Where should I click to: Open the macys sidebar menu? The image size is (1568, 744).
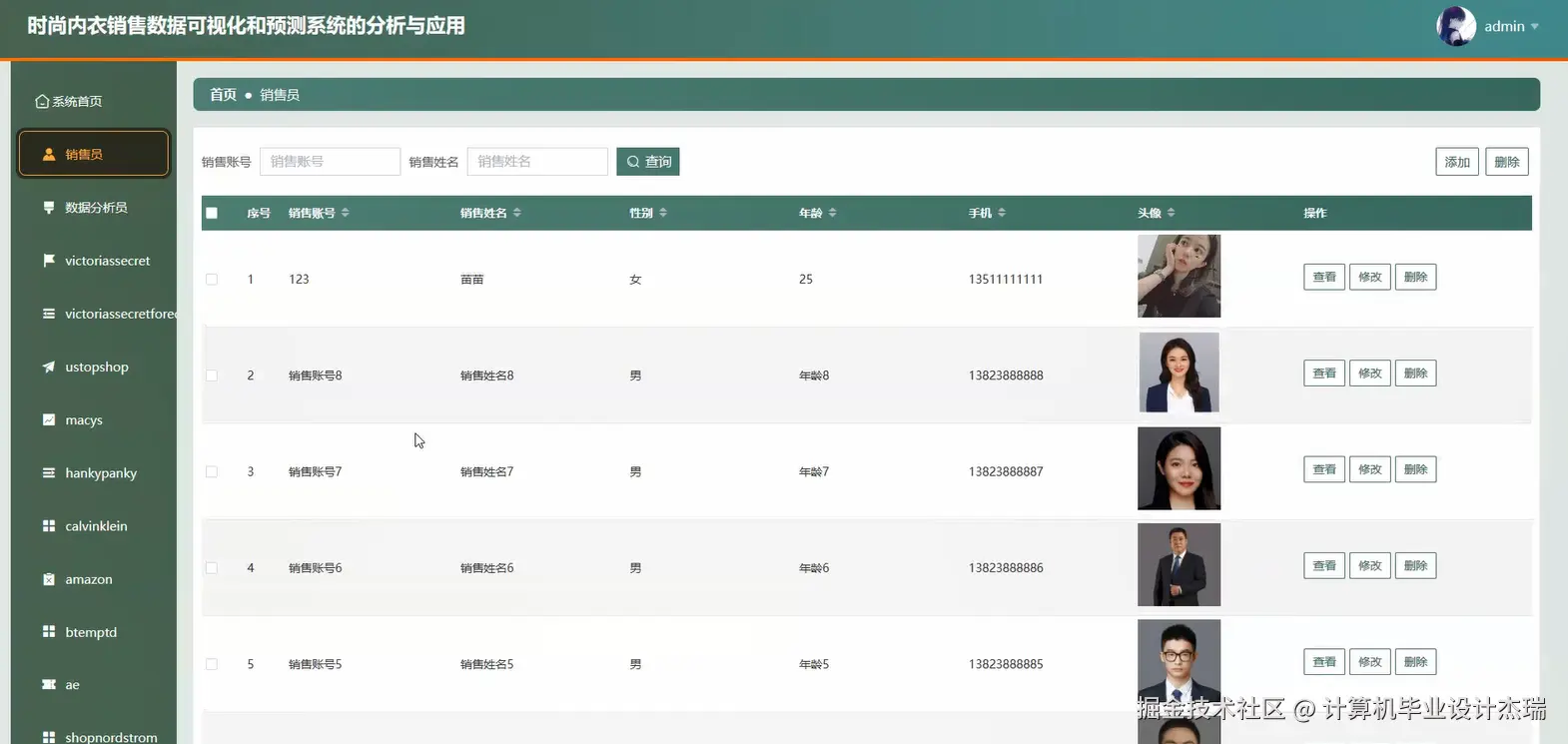[x=94, y=419]
